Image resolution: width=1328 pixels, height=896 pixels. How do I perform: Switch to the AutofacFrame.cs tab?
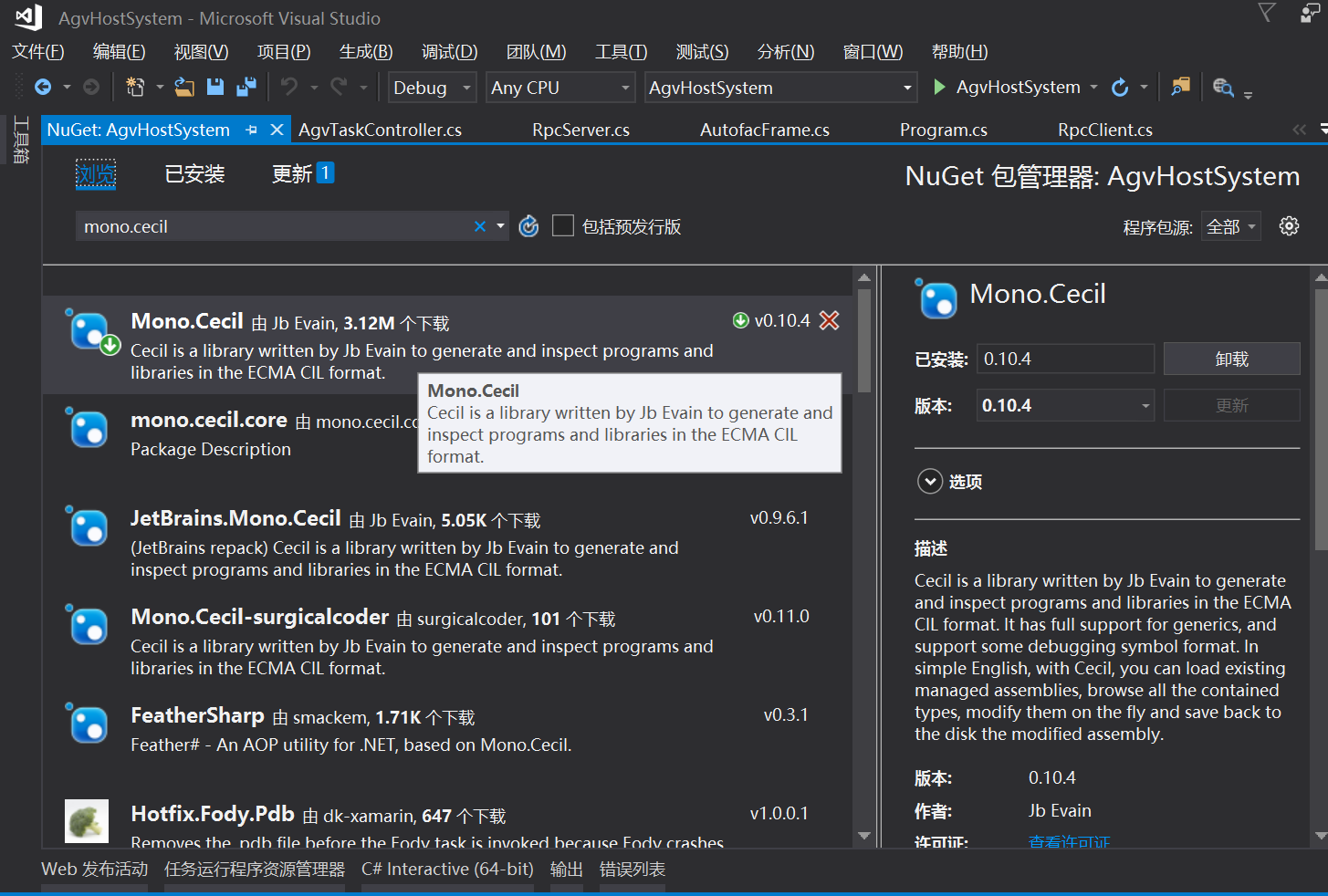(764, 130)
